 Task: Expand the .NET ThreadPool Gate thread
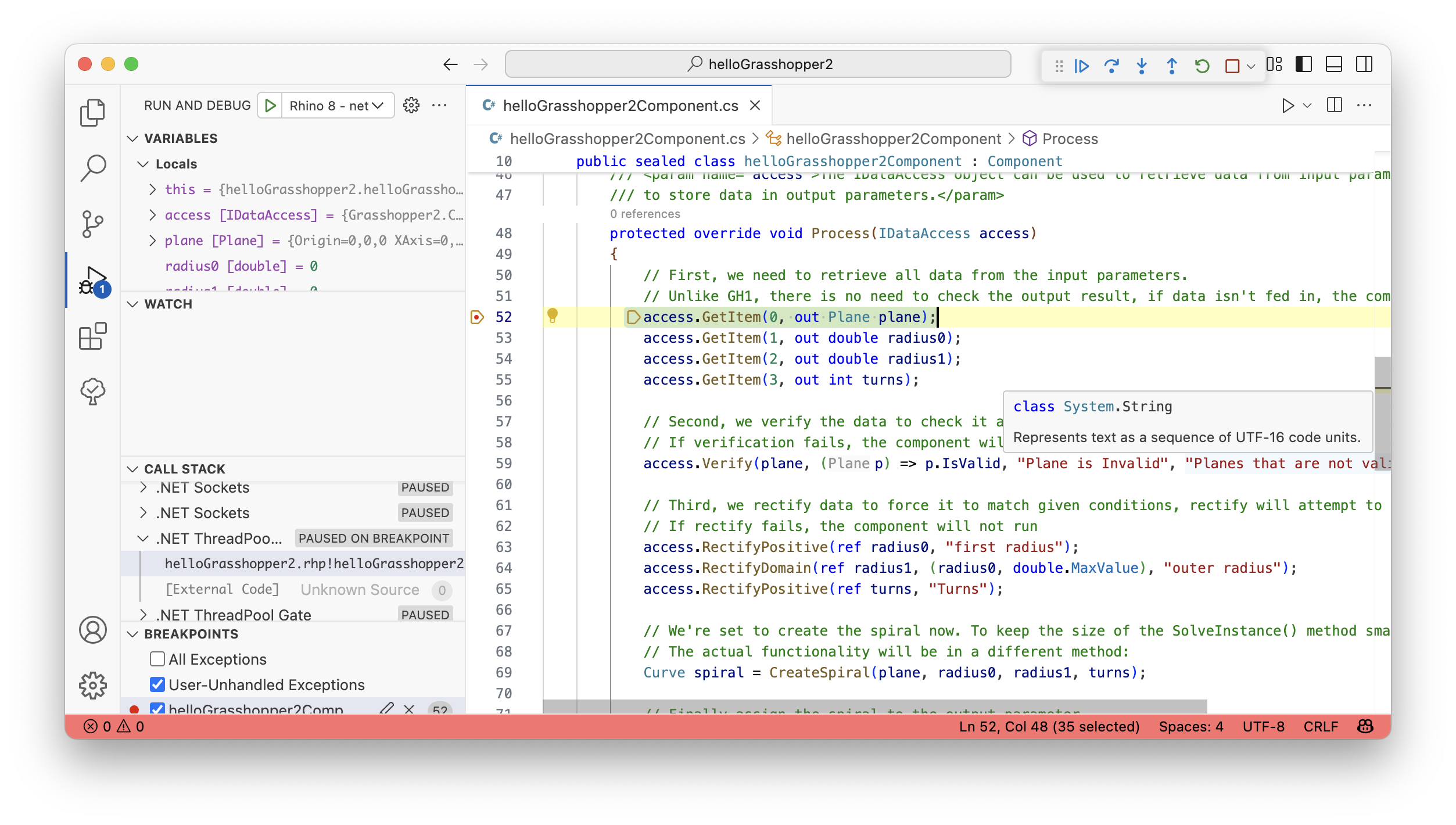[144, 615]
